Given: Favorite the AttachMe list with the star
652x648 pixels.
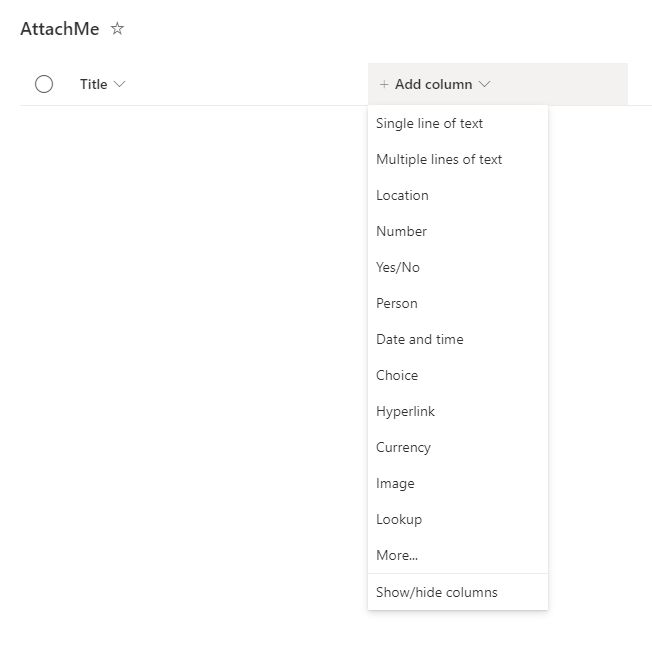Looking at the screenshot, I should 117,29.
